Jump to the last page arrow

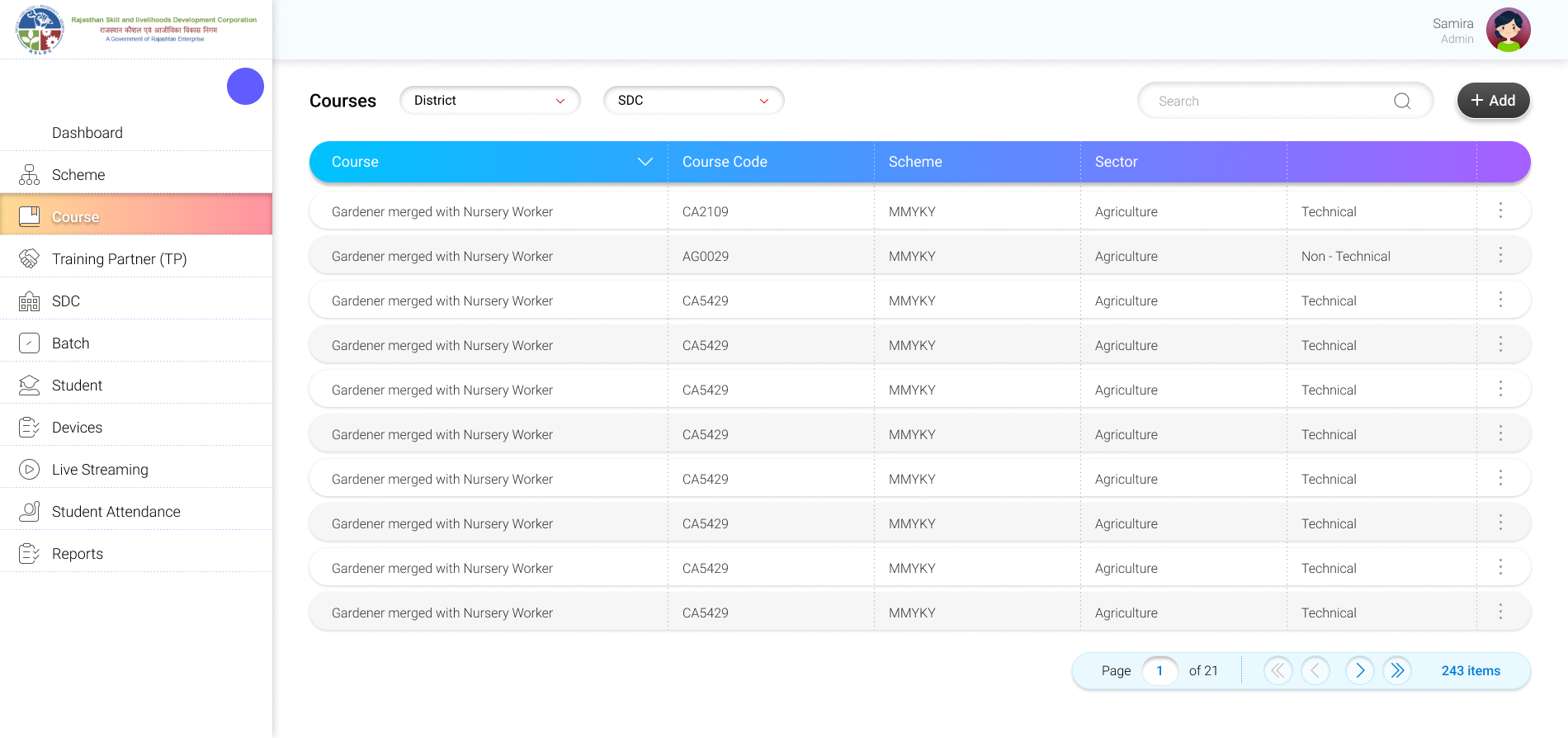(1397, 670)
